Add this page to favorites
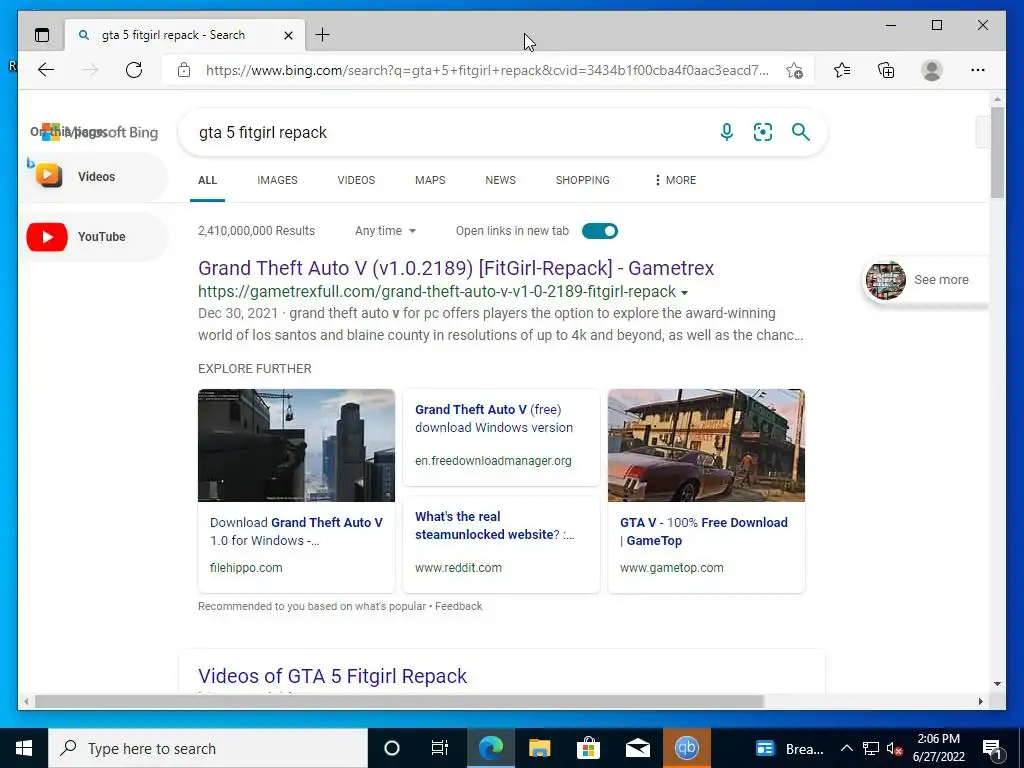This screenshot has height=768, width=1024. [x=794, y=71]
